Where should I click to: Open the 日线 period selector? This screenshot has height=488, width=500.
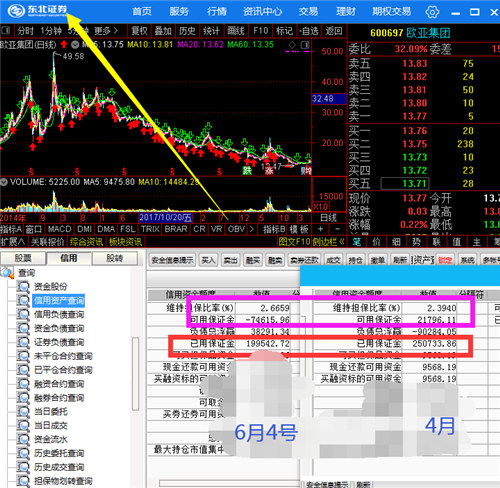click(328, 218)
